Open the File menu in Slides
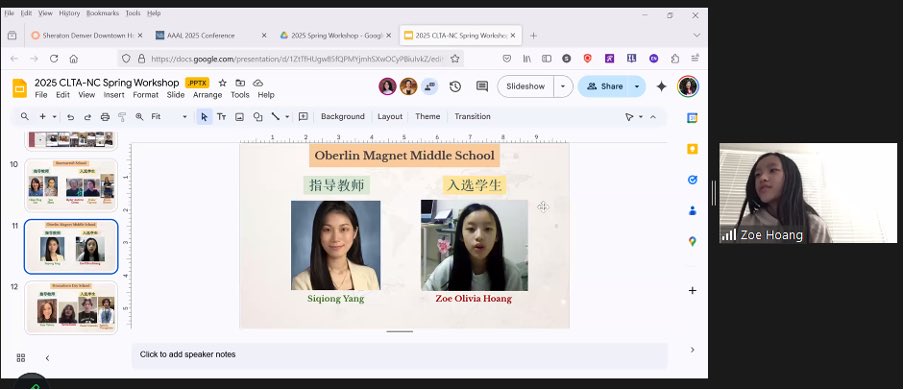Image resolution: width=904 pixels, height=390 pixels. coord(41,95)
